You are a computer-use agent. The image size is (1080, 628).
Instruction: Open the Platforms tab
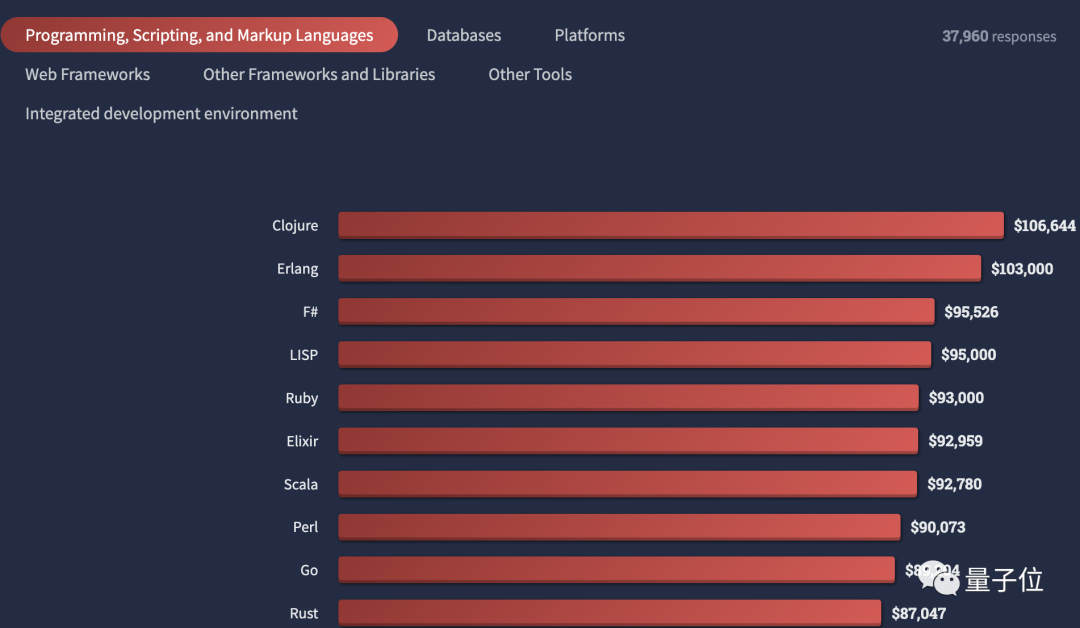589,35
